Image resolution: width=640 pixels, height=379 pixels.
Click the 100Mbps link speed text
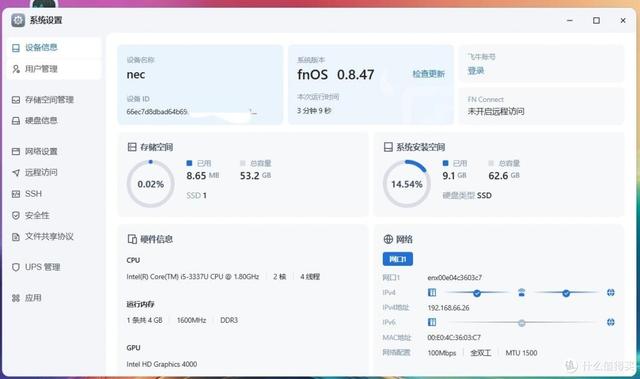pyautogui.click(x=442, y=353)
